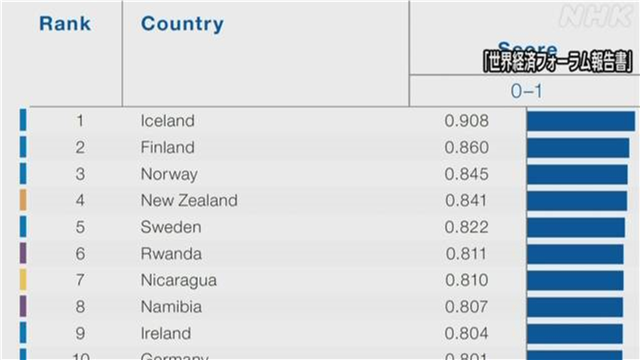Screen dimensions: 640x360
Task: Select the Finland country name
Action: click(x=167, y=147)
